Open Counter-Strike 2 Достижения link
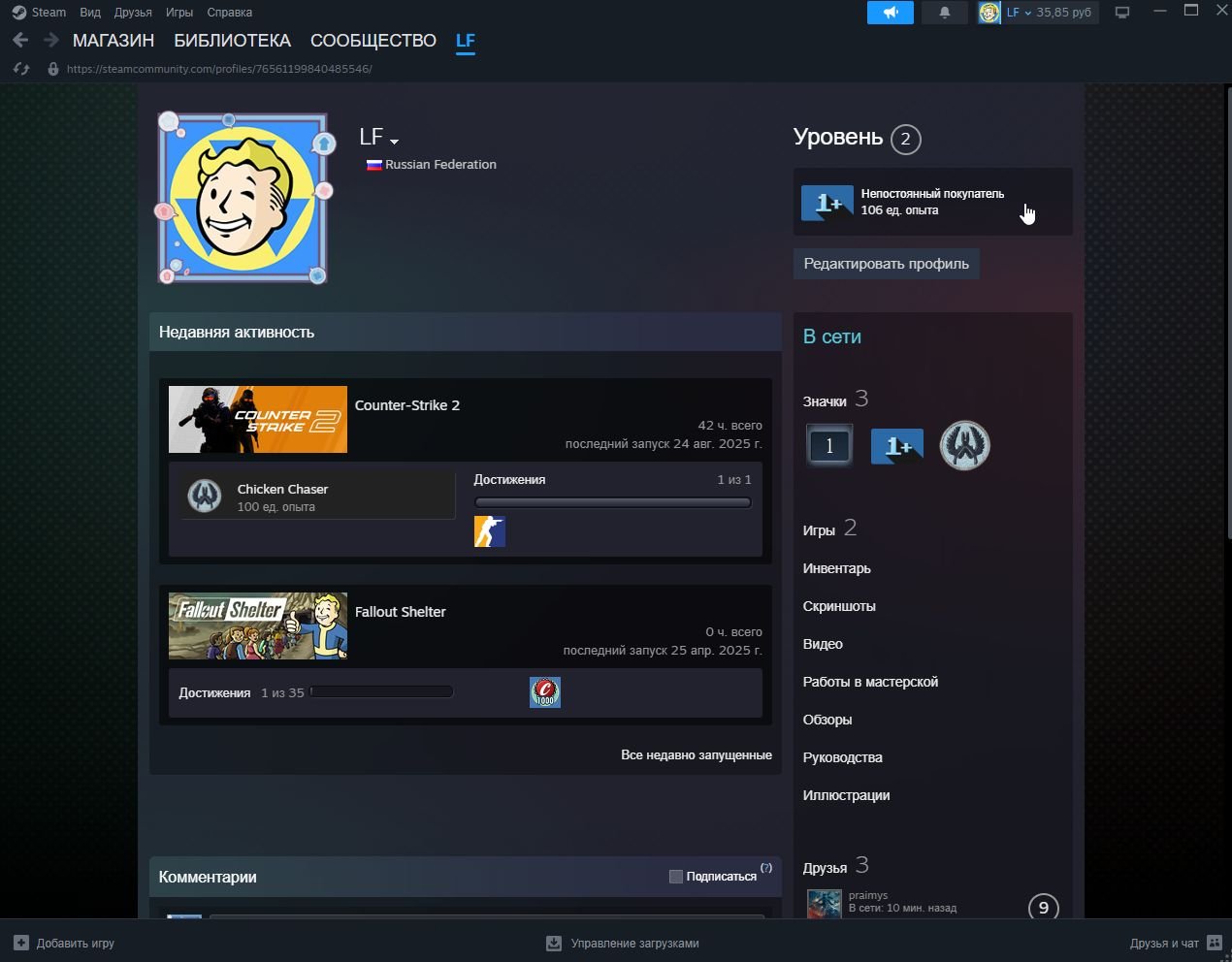 509,480
